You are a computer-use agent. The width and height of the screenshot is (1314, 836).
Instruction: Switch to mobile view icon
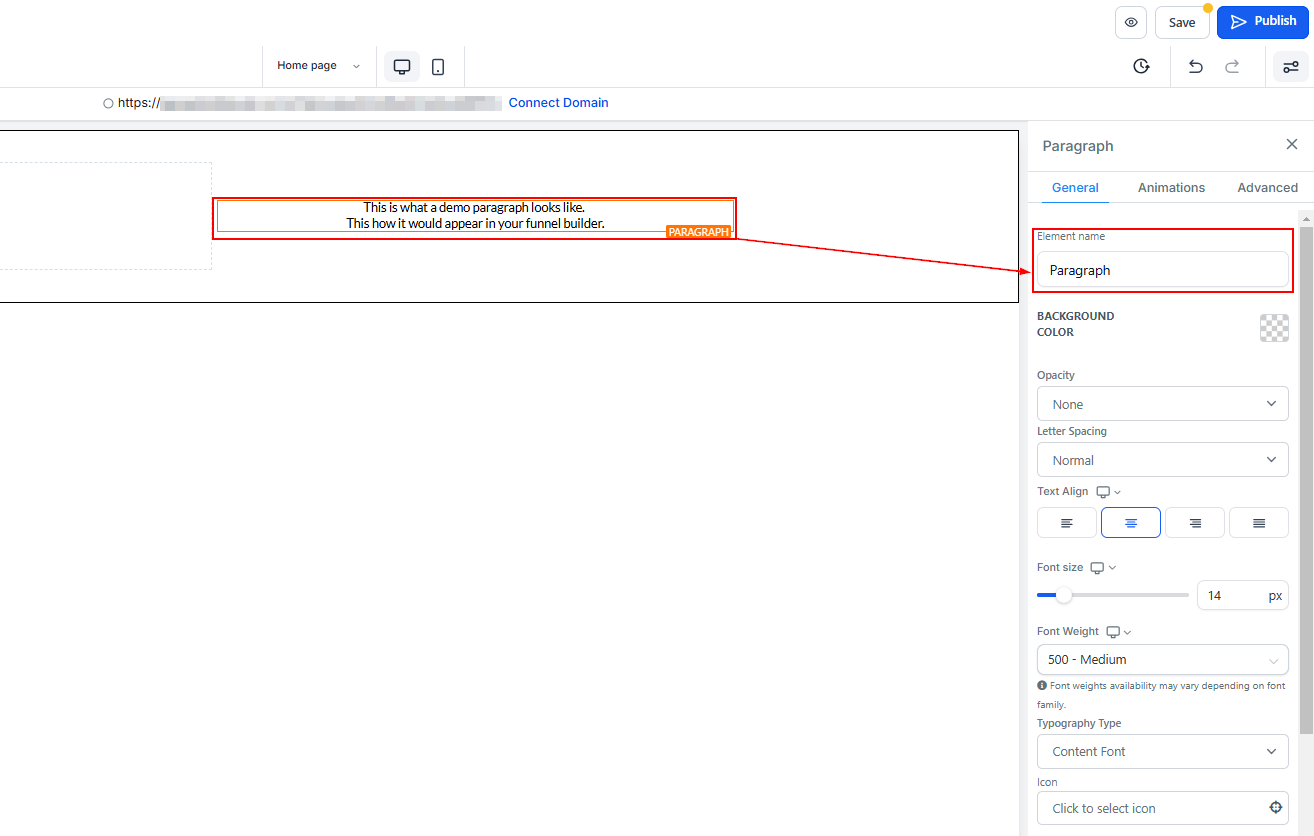click(x=438, y=67)
